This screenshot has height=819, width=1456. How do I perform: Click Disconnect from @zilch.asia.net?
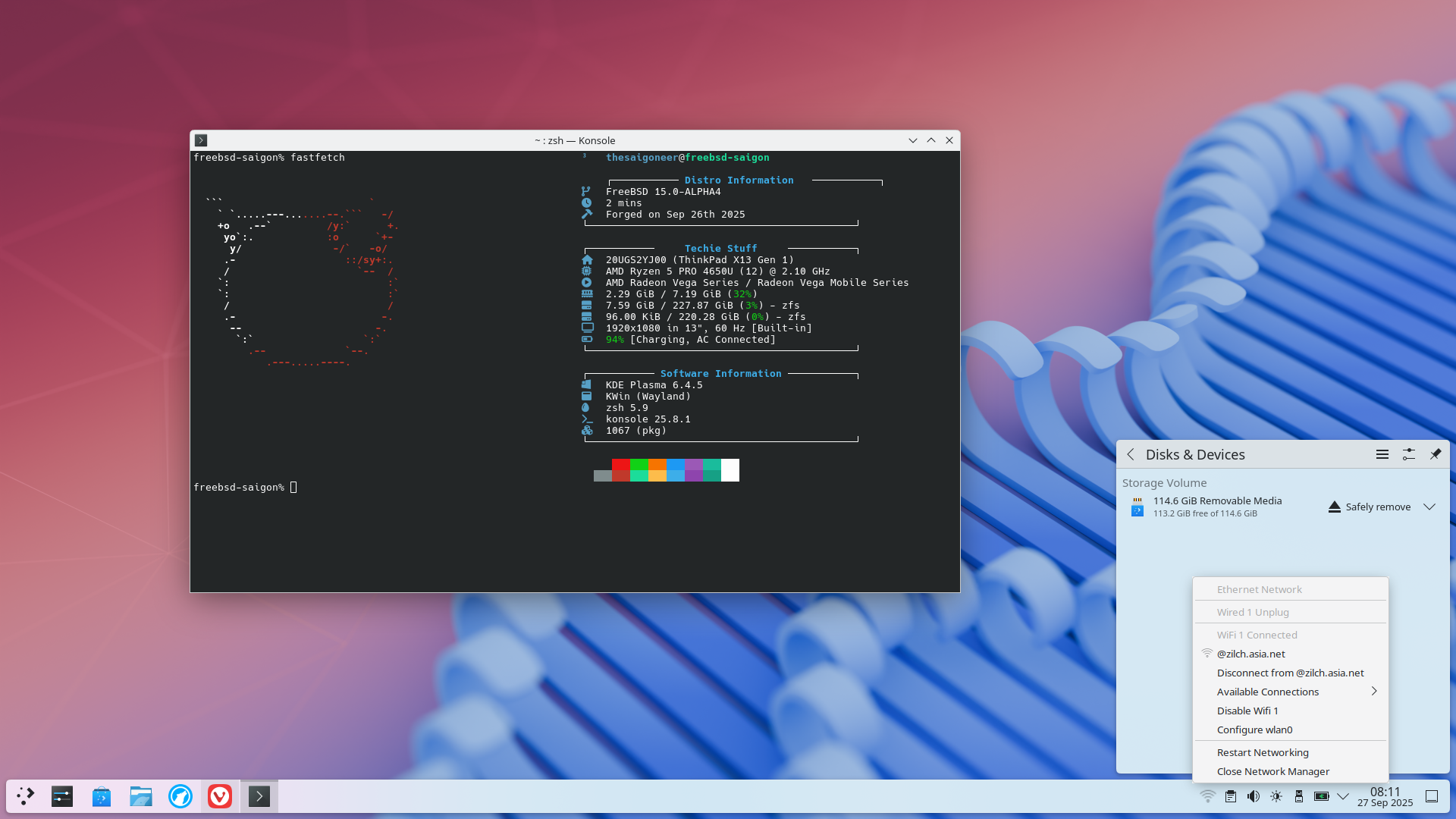coord(1290,673)
